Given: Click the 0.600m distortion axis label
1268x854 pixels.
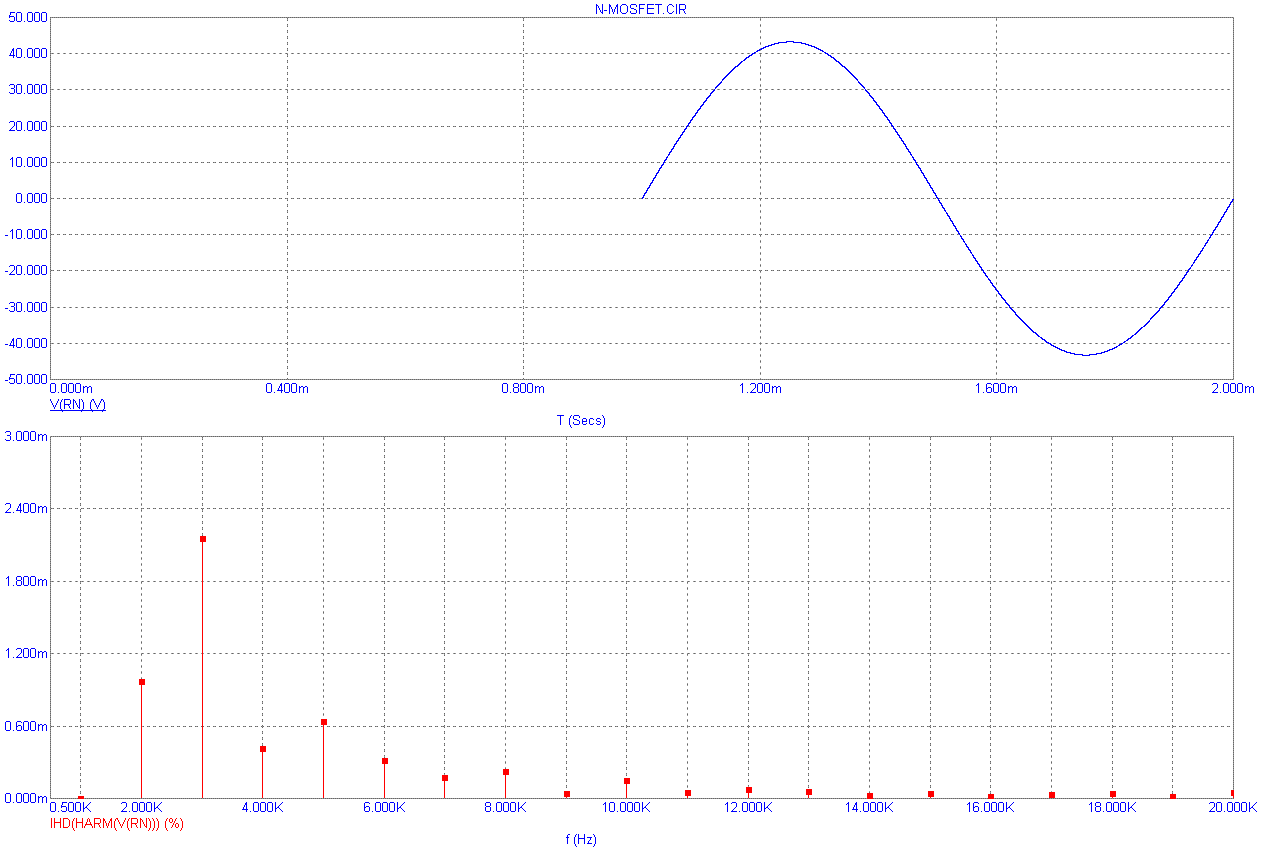Looking at the screenshot, I should point(25,727).
